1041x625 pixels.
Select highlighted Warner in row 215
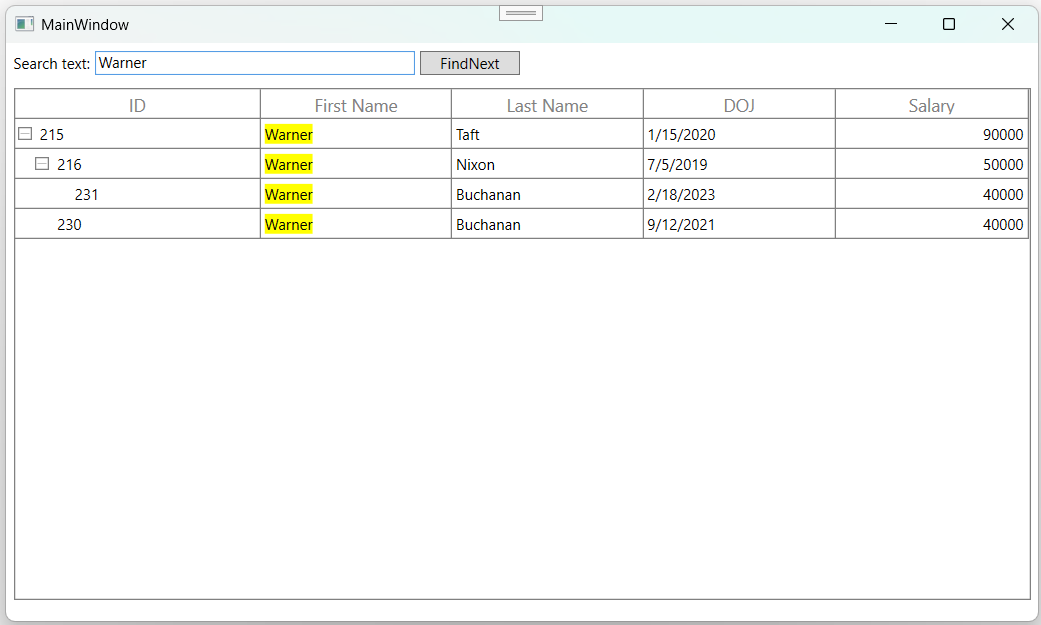[289, 134]
